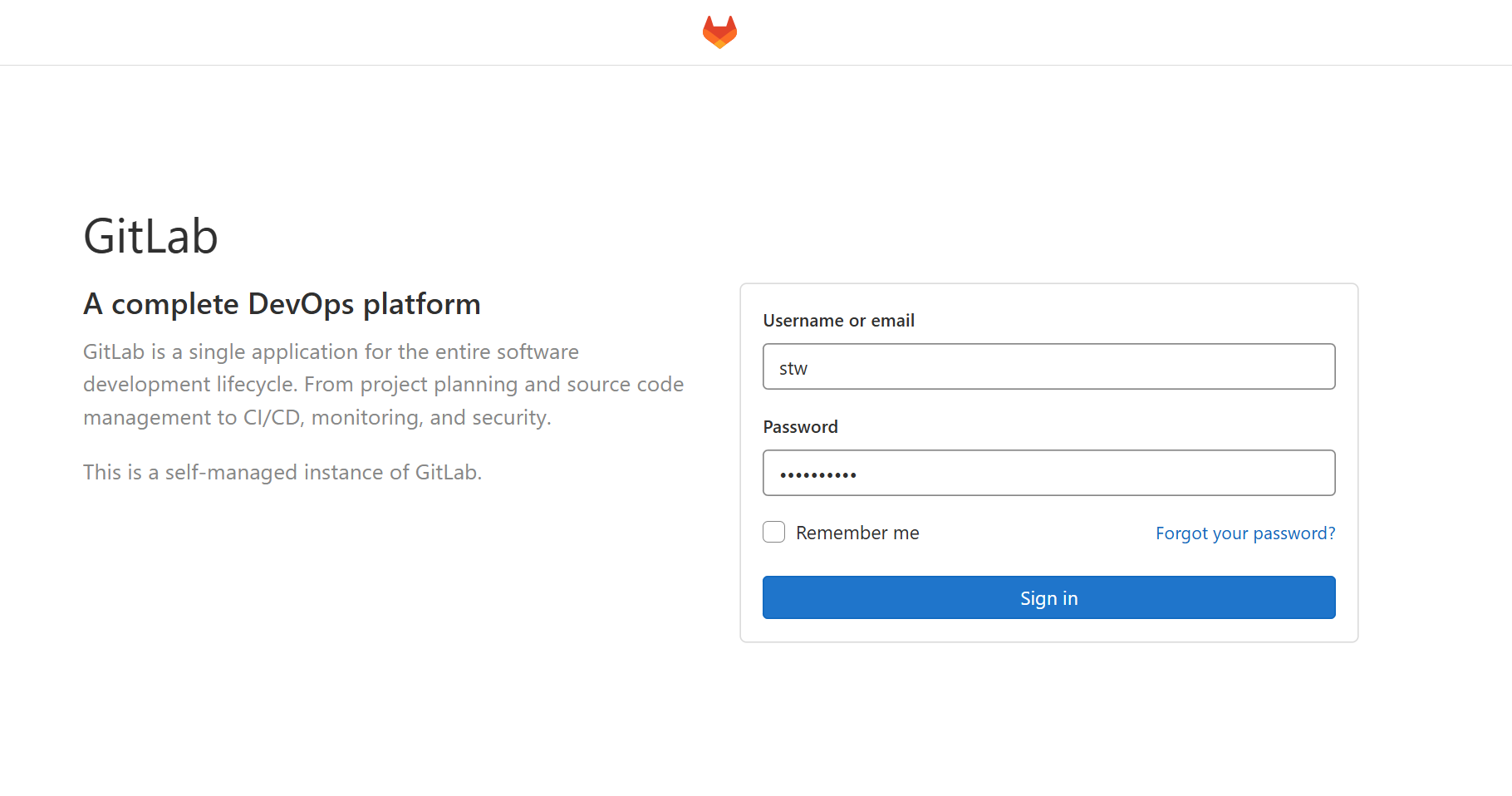
Task: Focus the Password input field
Action: pos(1048,473)
